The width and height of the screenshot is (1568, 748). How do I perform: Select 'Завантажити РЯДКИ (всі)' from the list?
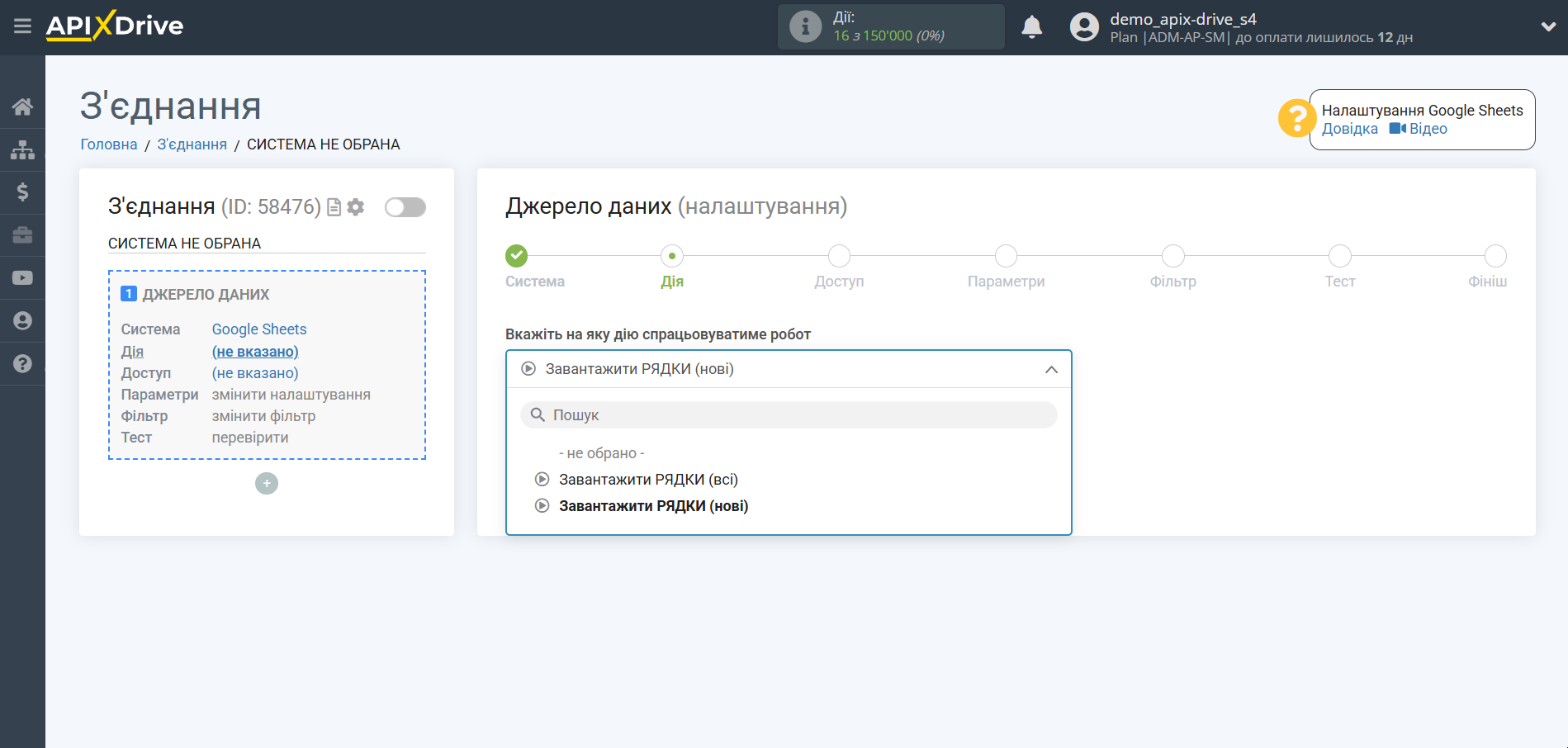[x=647, y=479]
